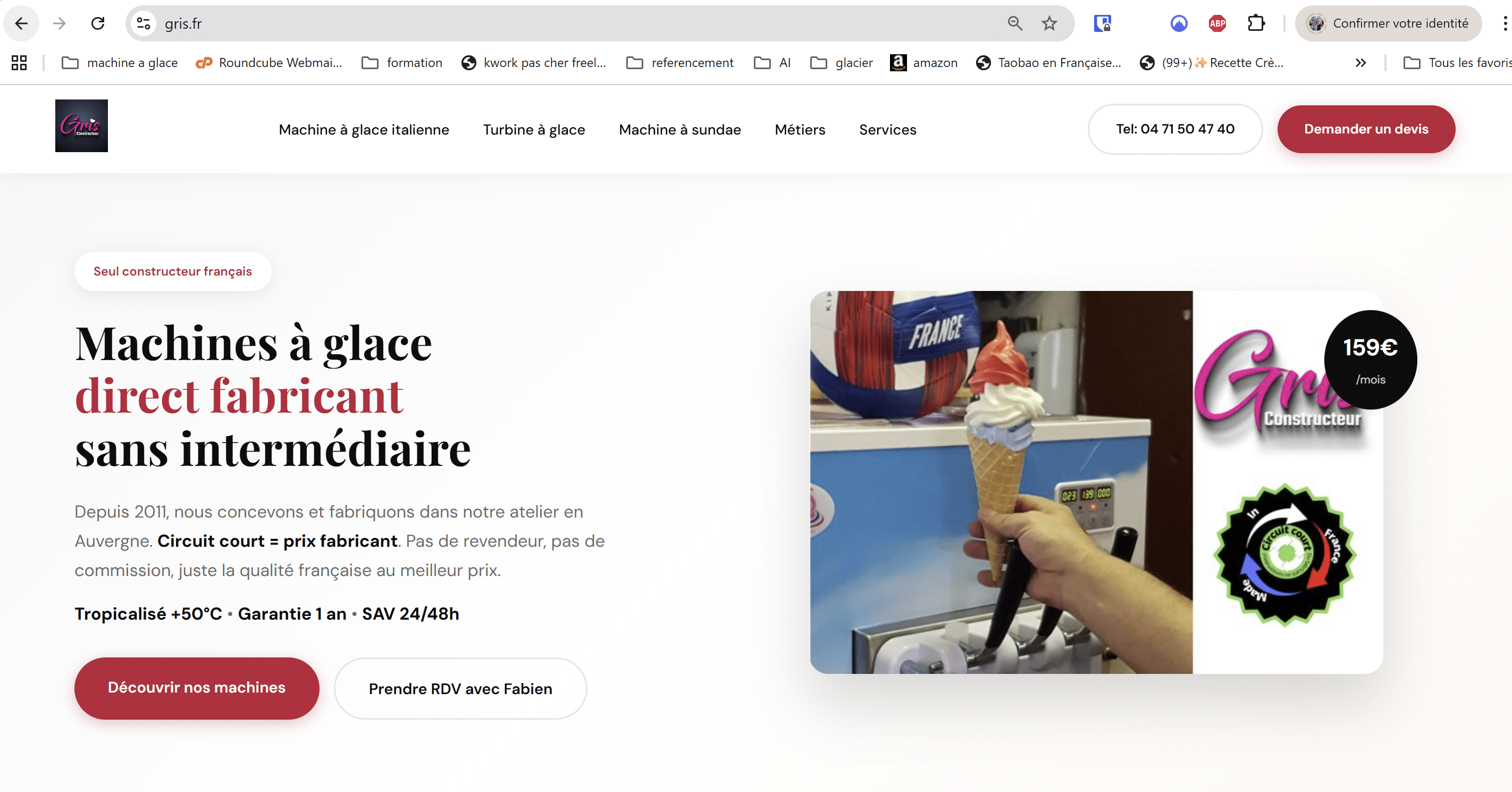Screen dimensions: 1512x792
Task: Open the Chrome three-dot menu
Action: click(1505, 23)
